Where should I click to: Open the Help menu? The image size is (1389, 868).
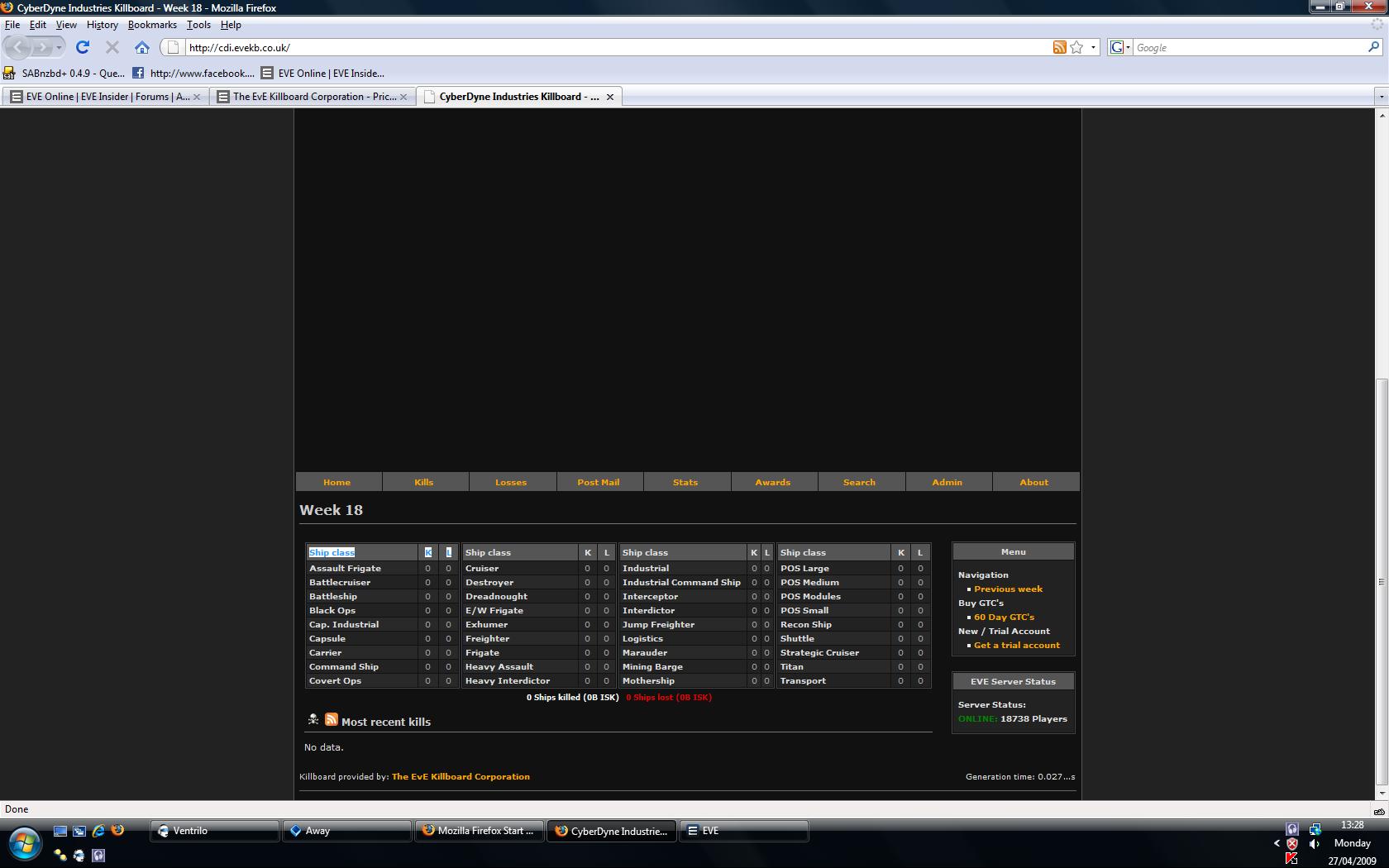pos(231,25)
